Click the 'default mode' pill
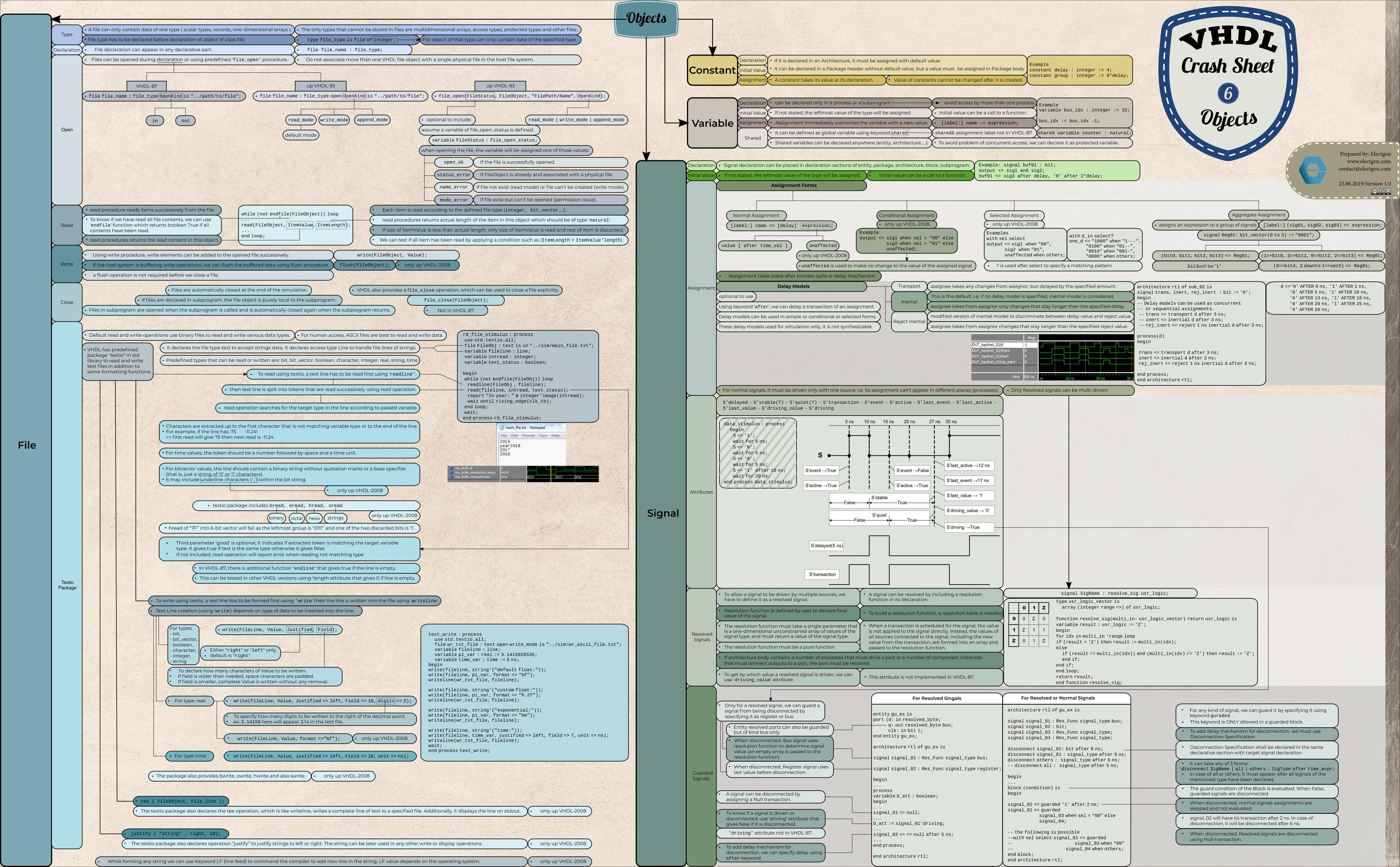 301,135
